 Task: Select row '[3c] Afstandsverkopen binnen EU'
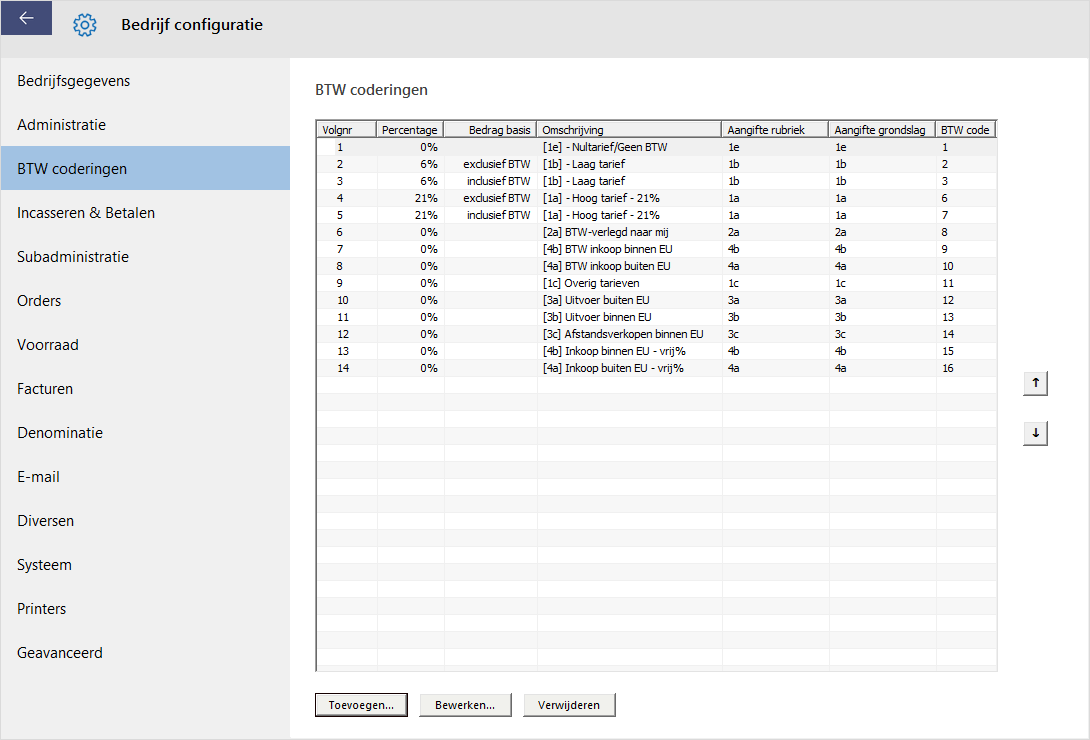click(x=656, y=334)
